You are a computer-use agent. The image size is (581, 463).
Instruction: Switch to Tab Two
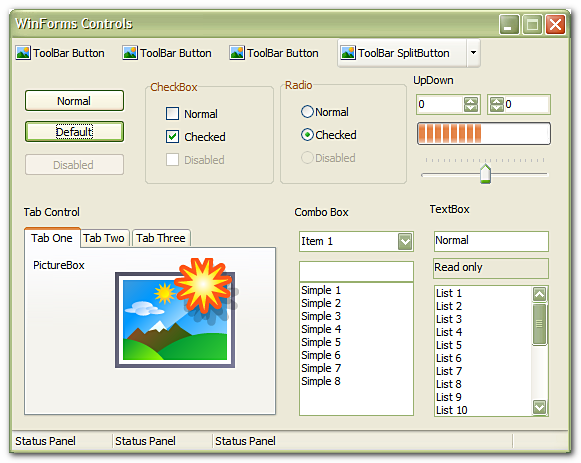click(x=104, y=238)
